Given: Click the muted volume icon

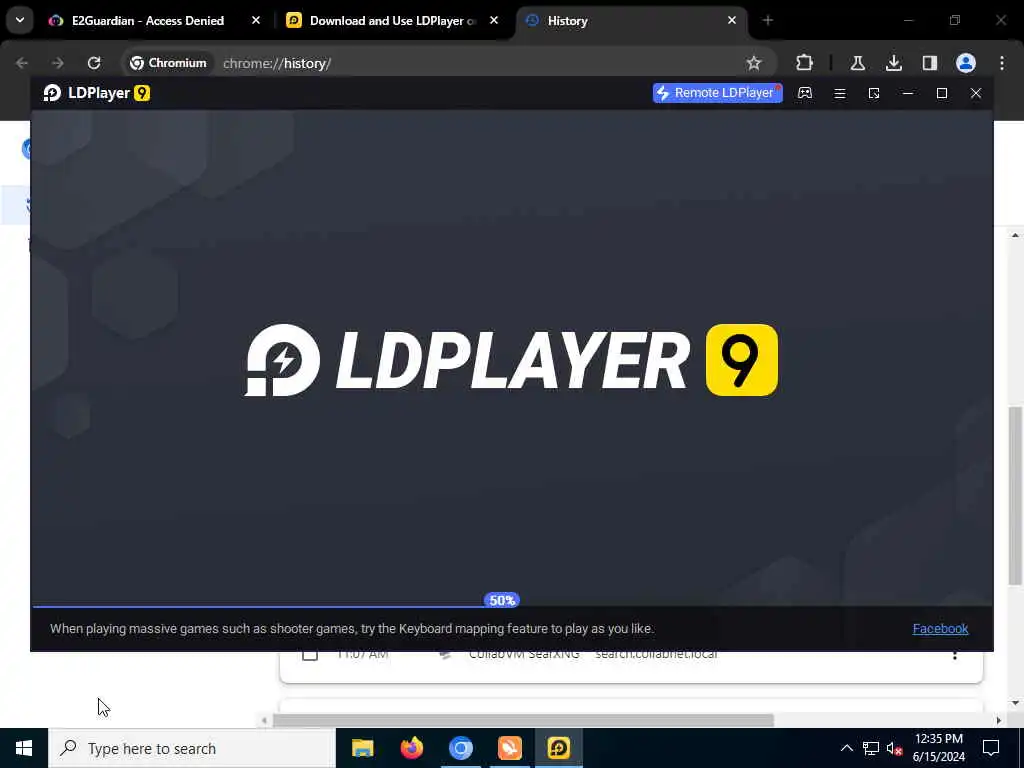Looking at the screenshot, I should [895, 748].
